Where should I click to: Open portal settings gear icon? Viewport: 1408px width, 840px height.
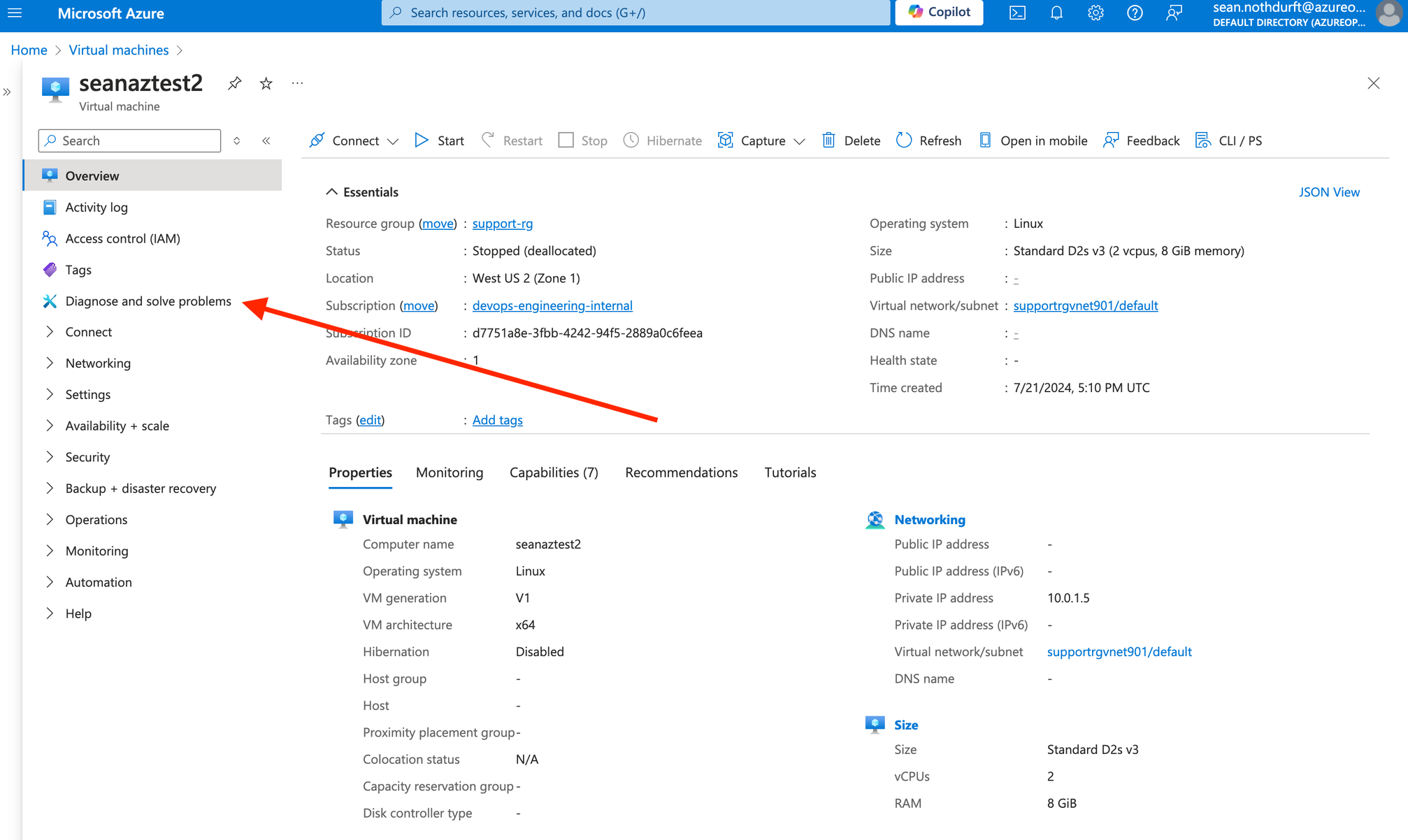(1095, 13)
